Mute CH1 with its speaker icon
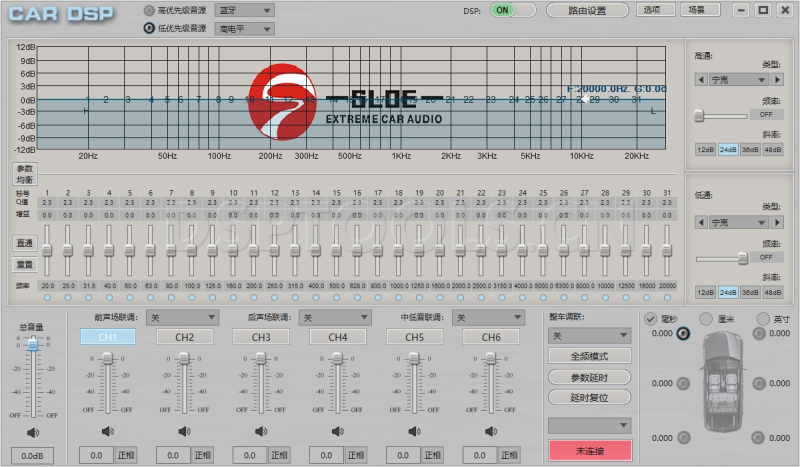The width and height of the screenshot is (800, 467). click(x=108, y=431)
